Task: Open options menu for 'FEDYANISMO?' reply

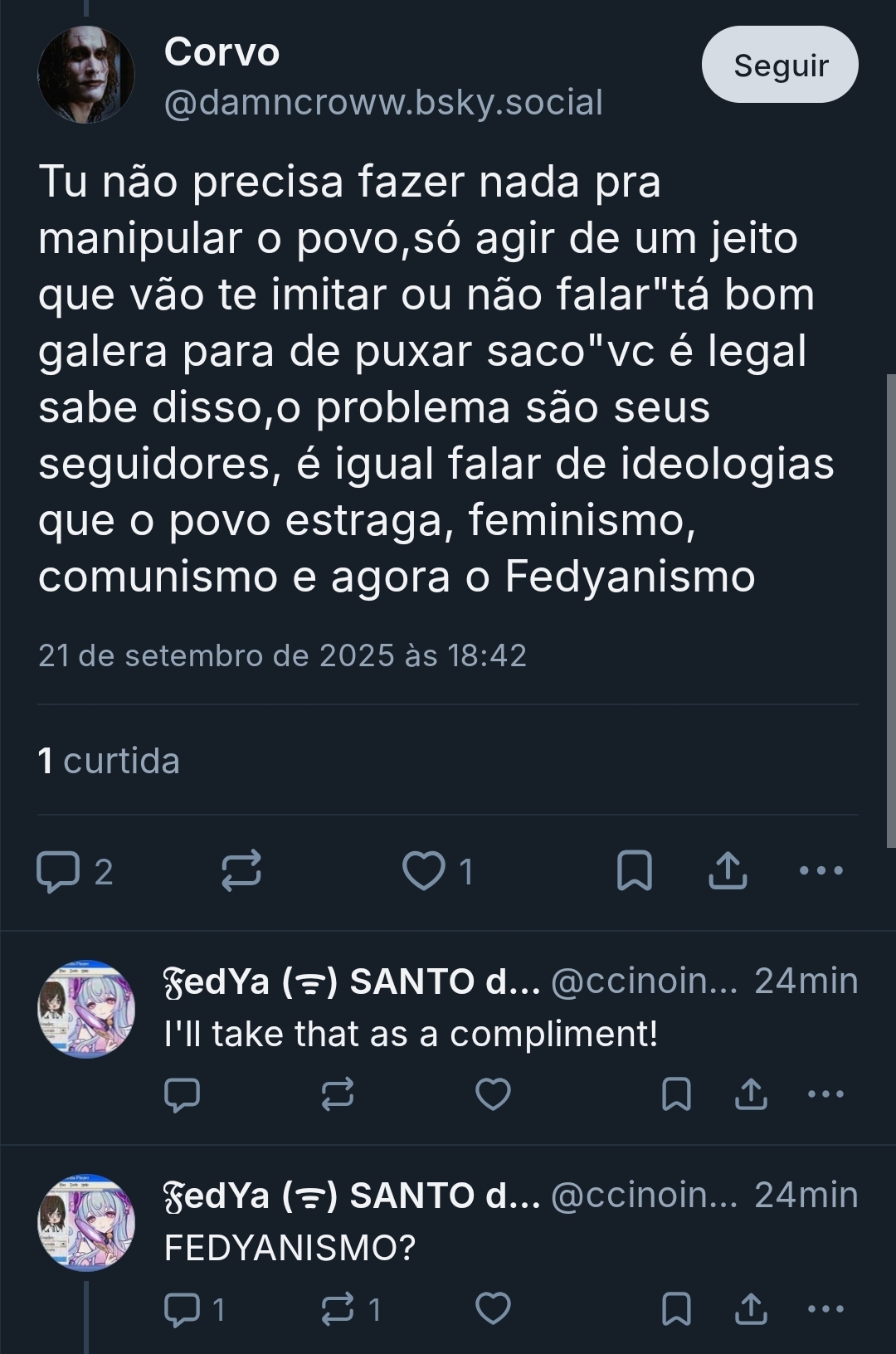Action: (x=825, y=1309)
